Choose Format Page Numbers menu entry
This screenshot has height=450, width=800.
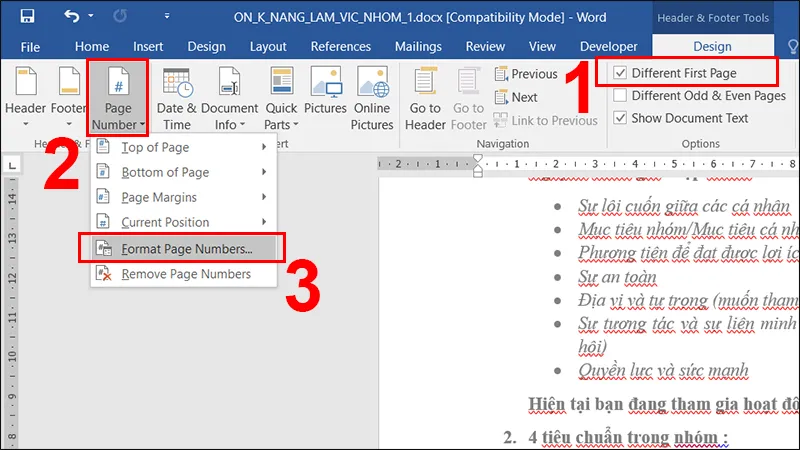click(x=186, y=248)
